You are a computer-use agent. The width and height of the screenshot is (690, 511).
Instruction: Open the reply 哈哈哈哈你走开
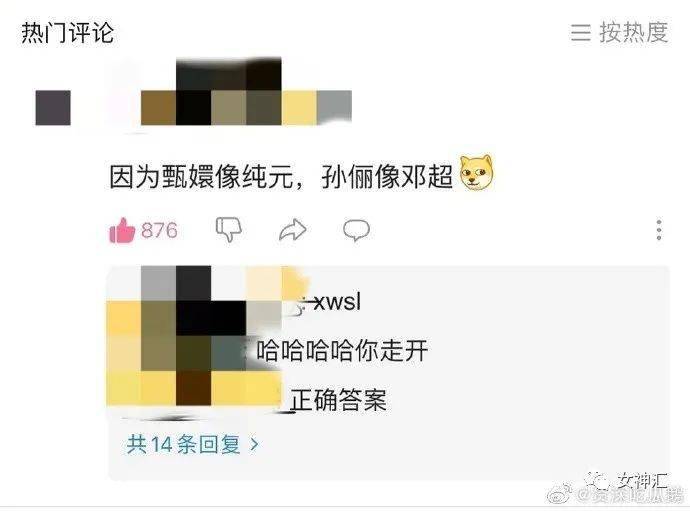342,350
